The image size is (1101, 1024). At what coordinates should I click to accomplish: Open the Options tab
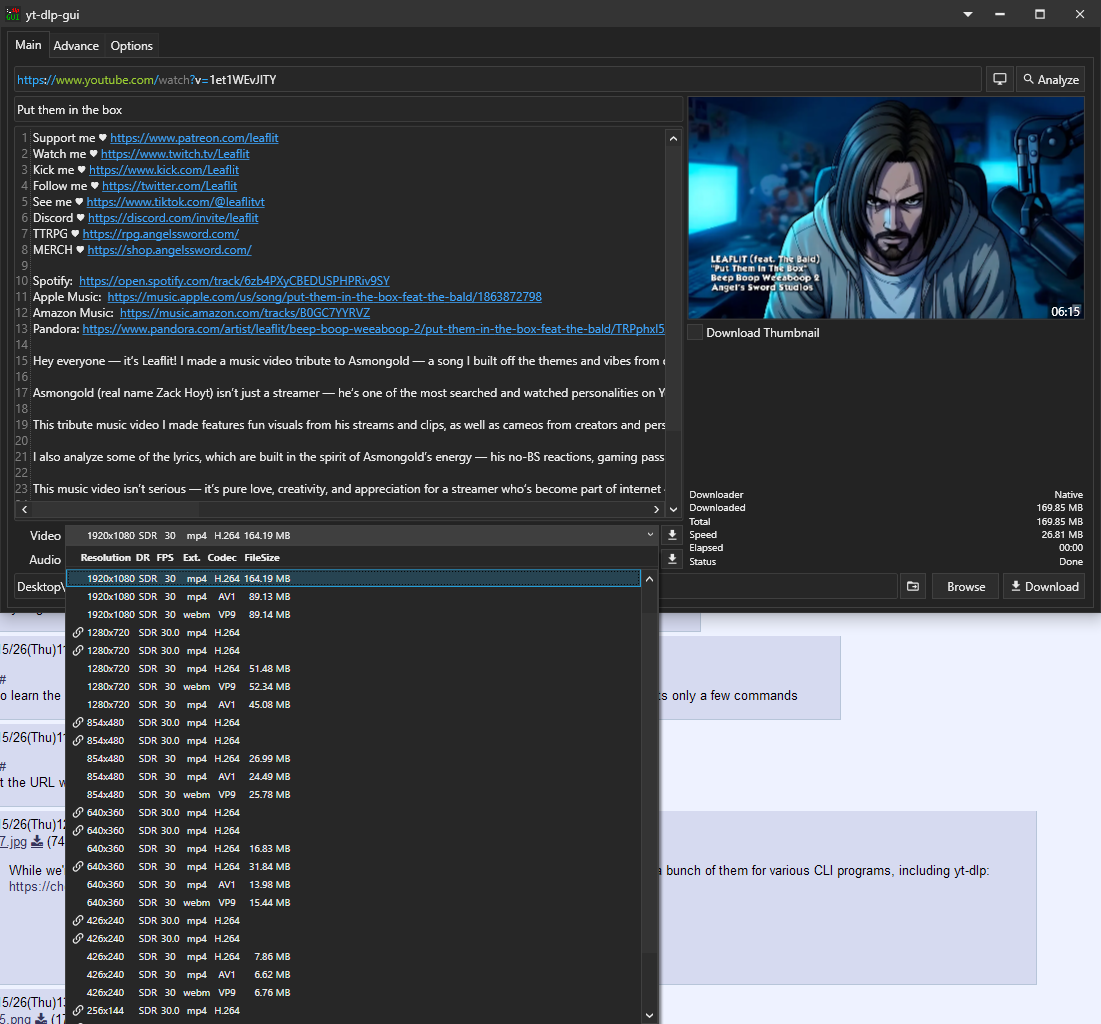131,46
